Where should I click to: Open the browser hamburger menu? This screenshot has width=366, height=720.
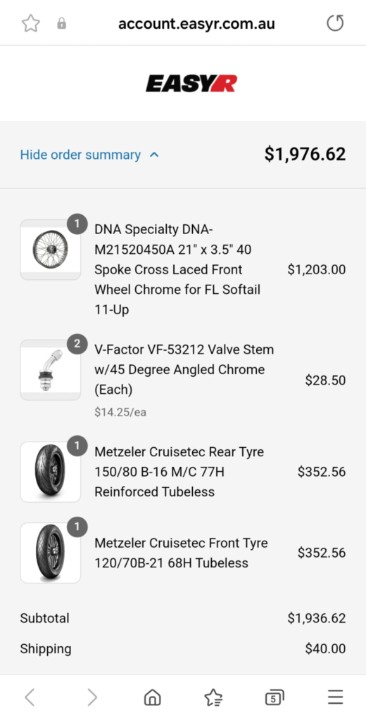(x=335, y=698)
